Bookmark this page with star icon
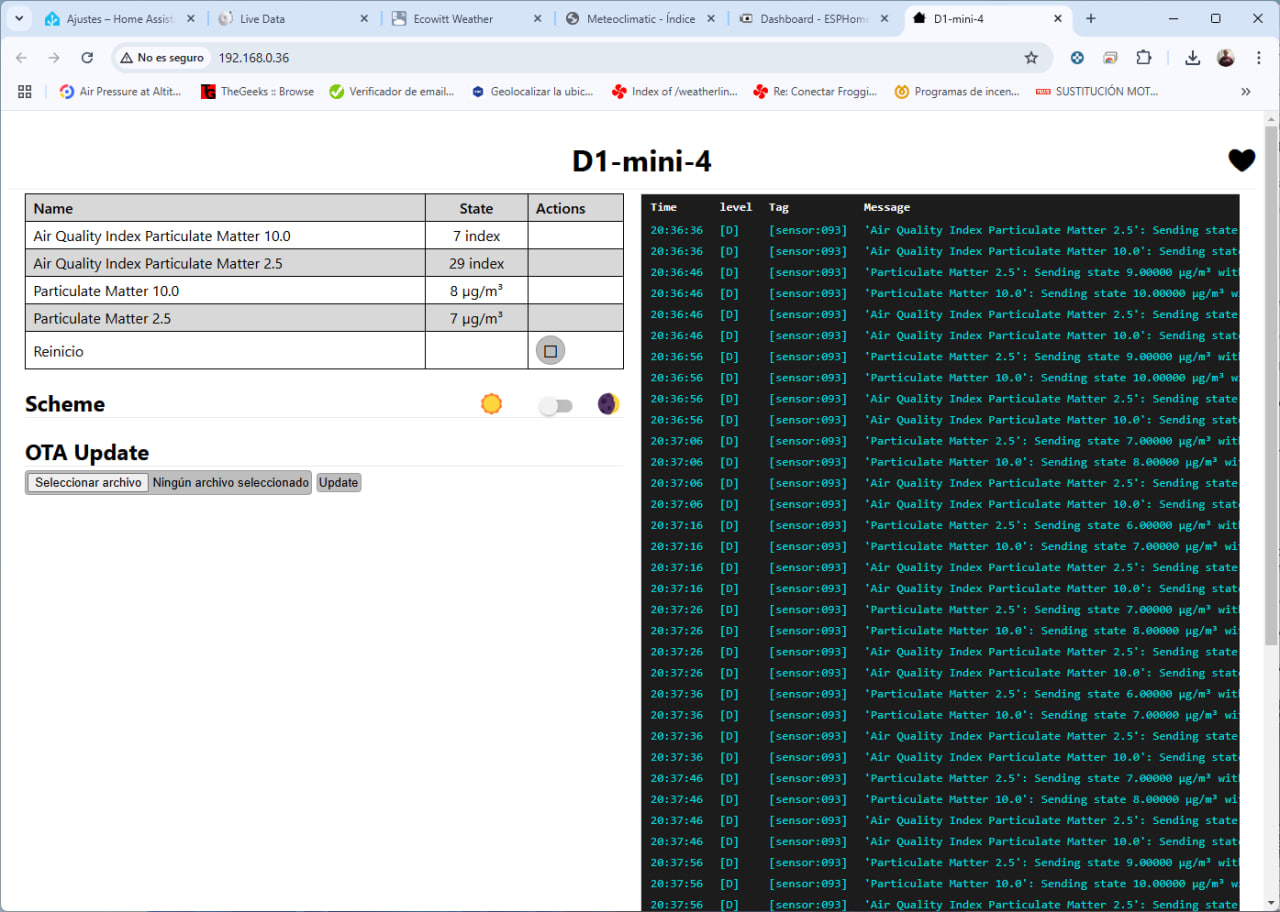Viewport: 1280px width, 912px height. pyautogui.click(x=1031, y=58)
